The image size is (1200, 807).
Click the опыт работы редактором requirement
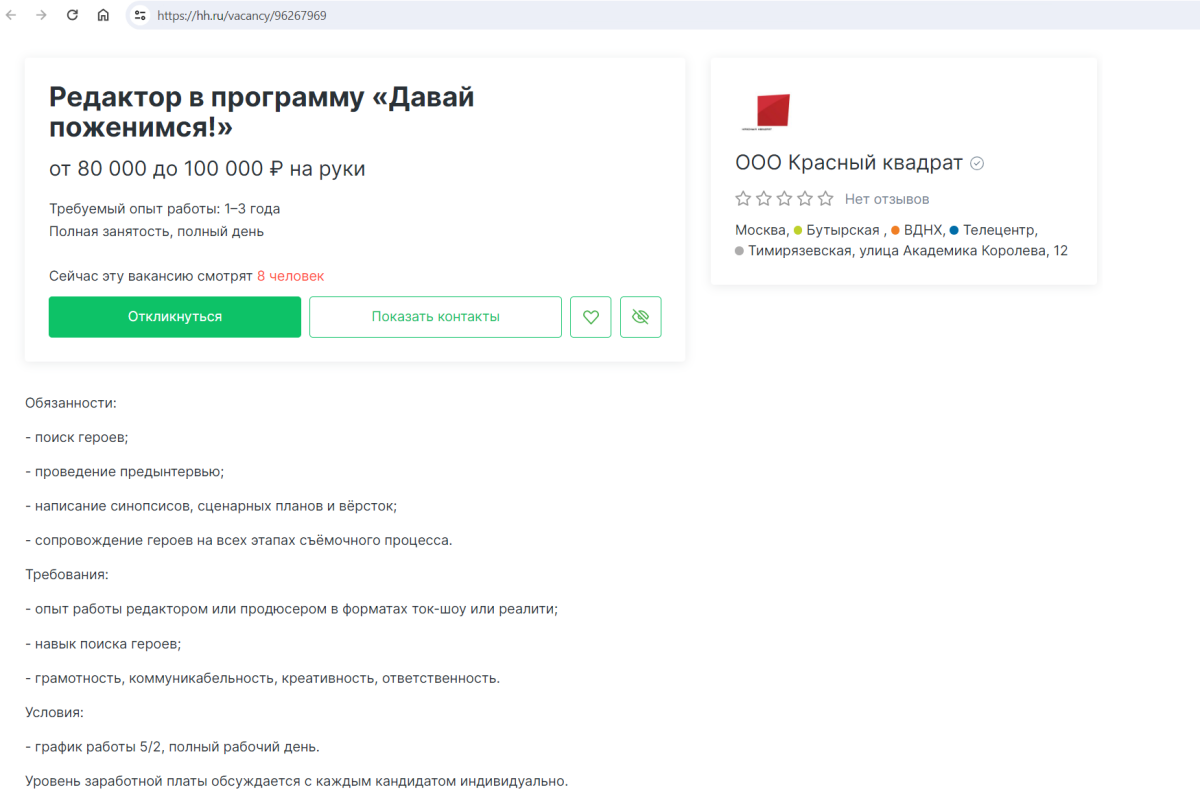pos(291,609)
